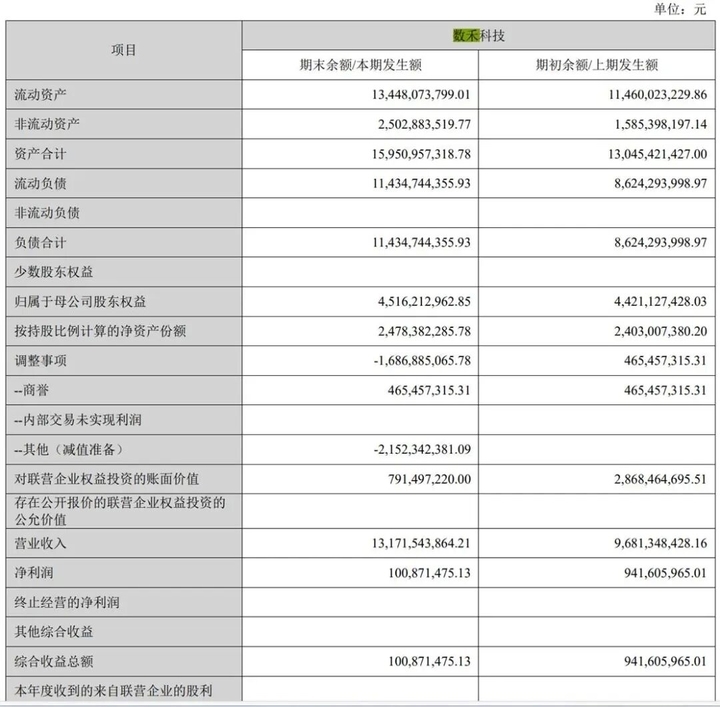This screenshot has height=707, width=720.
Task: Select the 项目 column header
Action: [124, 51]
